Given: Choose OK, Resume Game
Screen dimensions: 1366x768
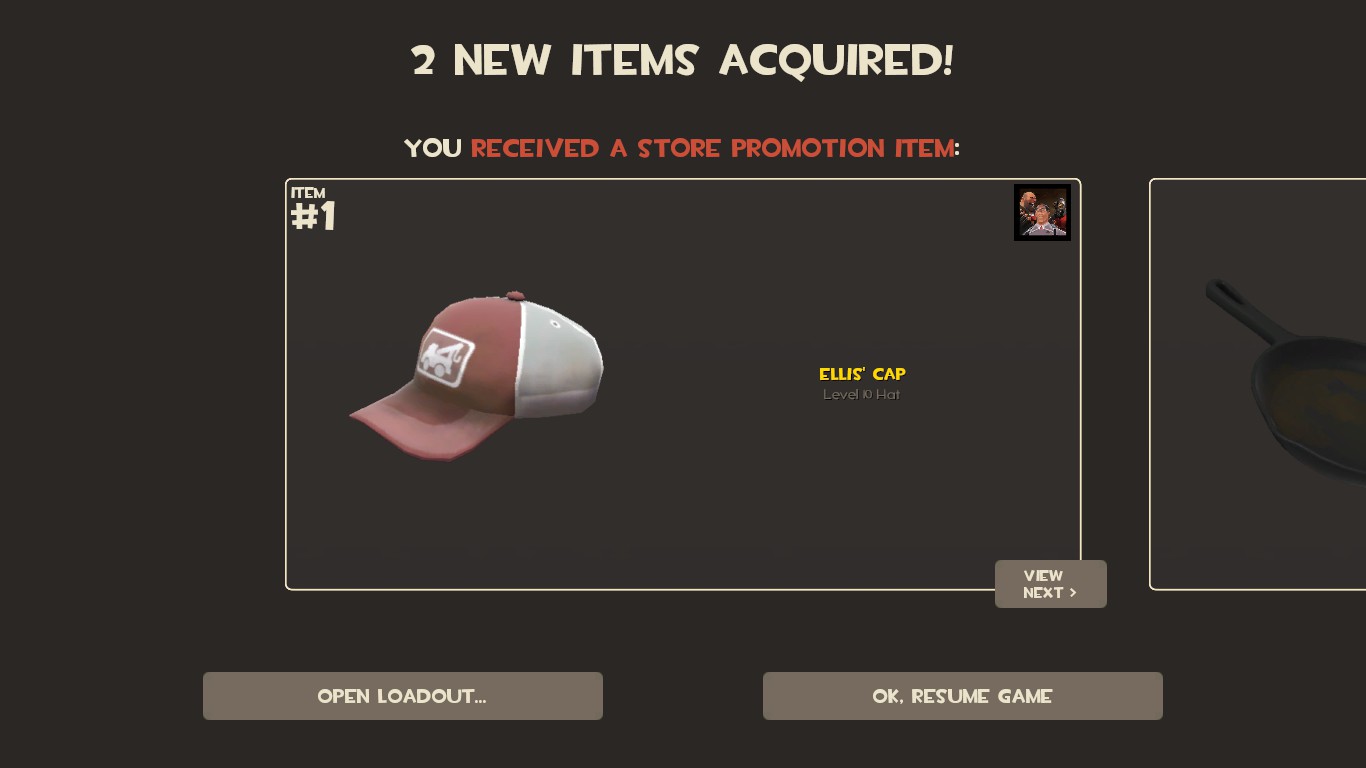Looking at the screenshot, I should tap(963, 696).
